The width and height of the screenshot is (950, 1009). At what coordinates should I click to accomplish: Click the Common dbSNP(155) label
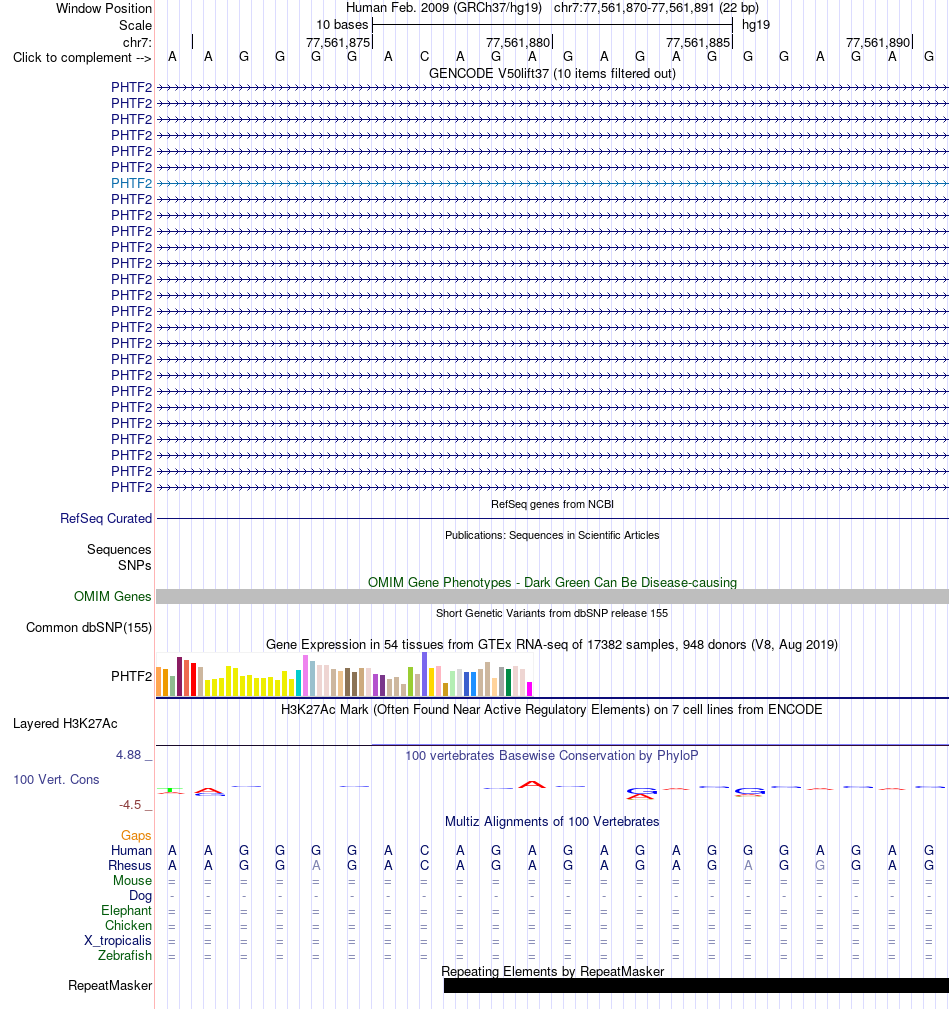(x=89, y=627)
